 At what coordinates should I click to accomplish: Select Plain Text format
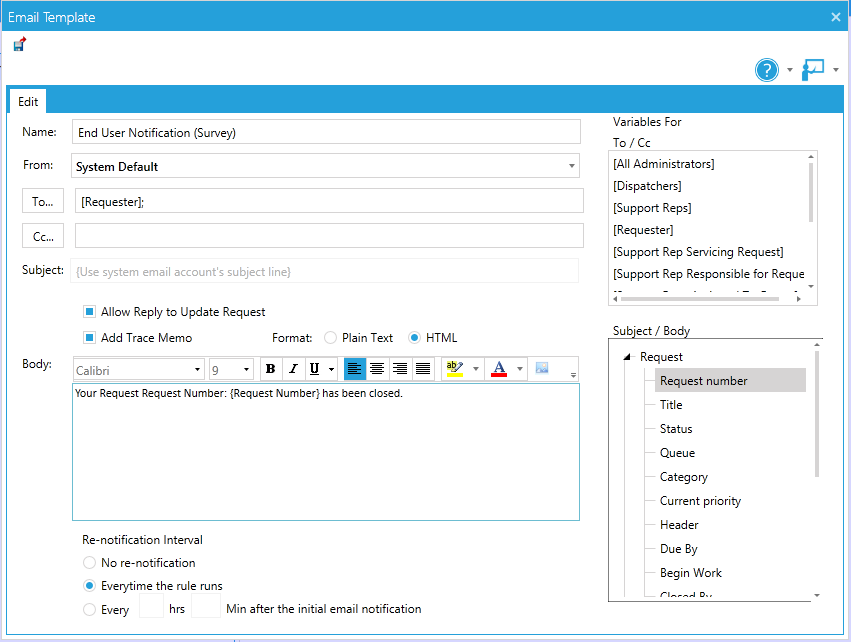click(330, 338)
